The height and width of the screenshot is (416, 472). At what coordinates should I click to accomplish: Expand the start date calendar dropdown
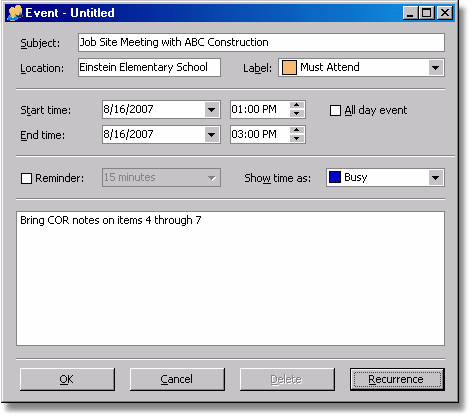coord(211,110)
